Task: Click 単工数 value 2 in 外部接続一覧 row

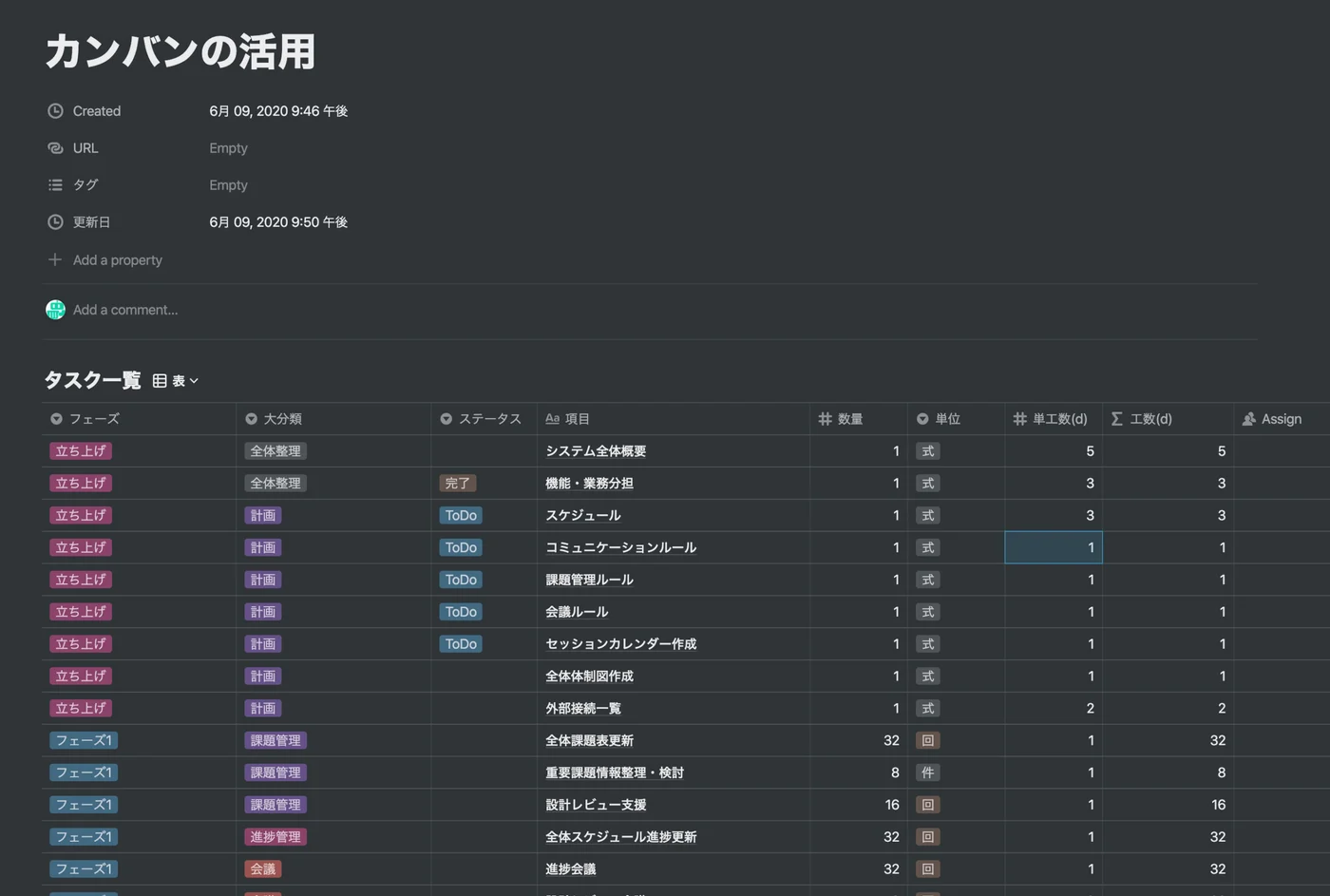Action: [x=1090, y=709]
